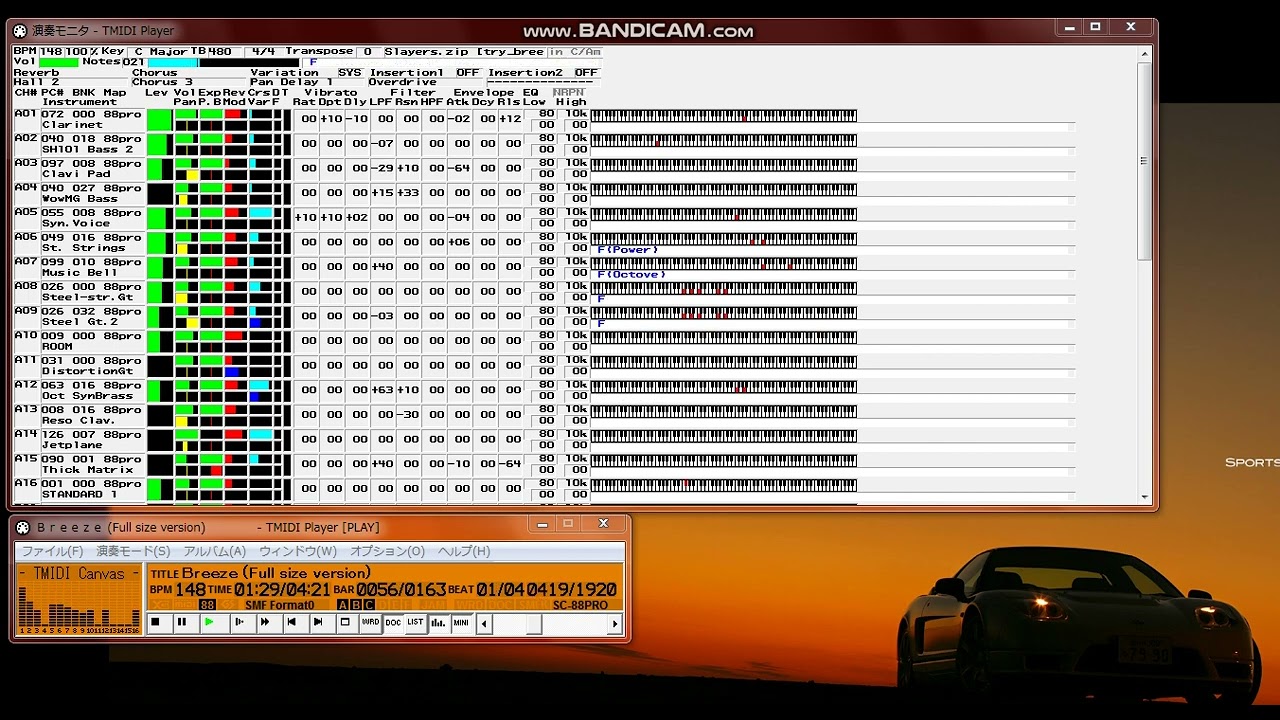The image size is (1280, 720).
Task: Open the オプション(O) menu
Action: [x=387, y=551]
